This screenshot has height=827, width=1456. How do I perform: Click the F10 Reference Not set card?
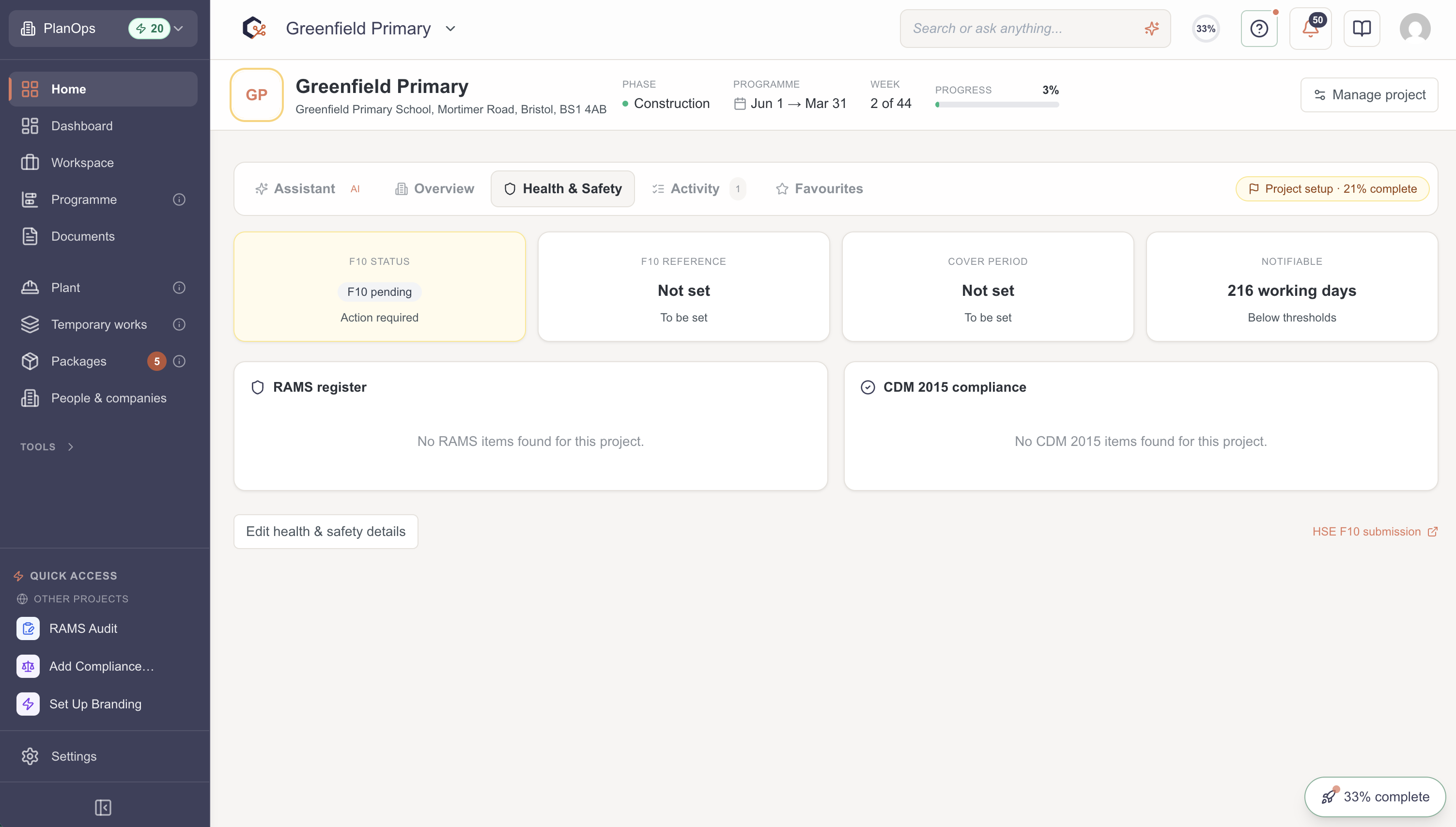683,287
